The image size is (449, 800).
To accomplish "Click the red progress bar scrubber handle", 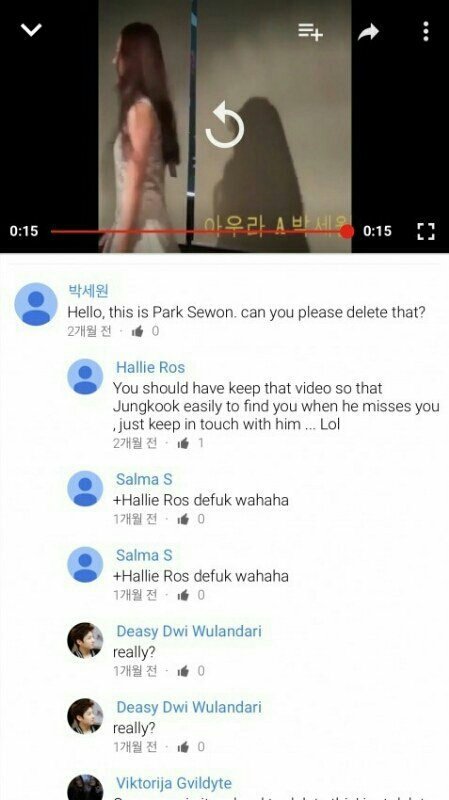I will point(346,231).
